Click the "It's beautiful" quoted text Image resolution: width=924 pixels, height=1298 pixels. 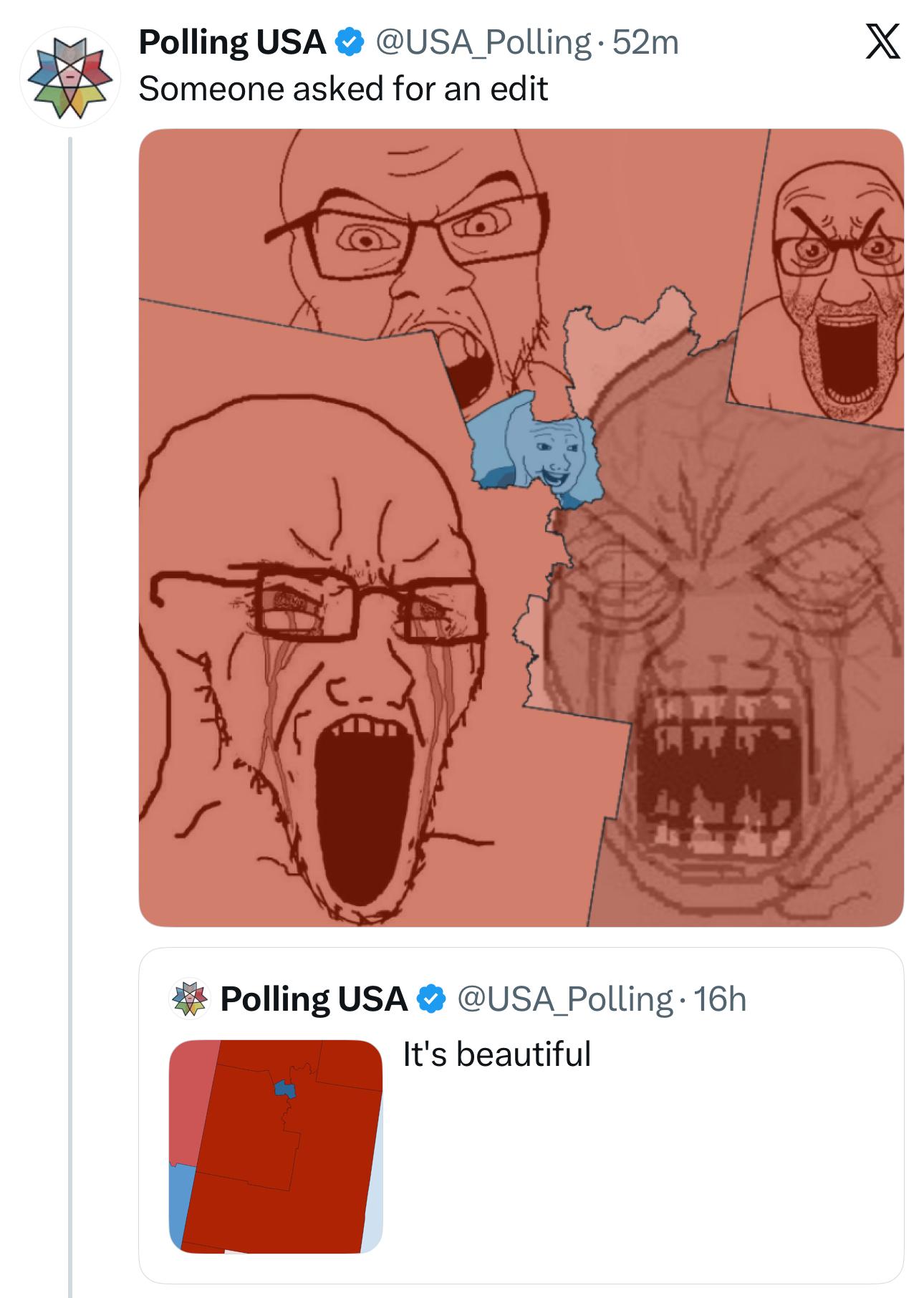[x=496, y=1054]
